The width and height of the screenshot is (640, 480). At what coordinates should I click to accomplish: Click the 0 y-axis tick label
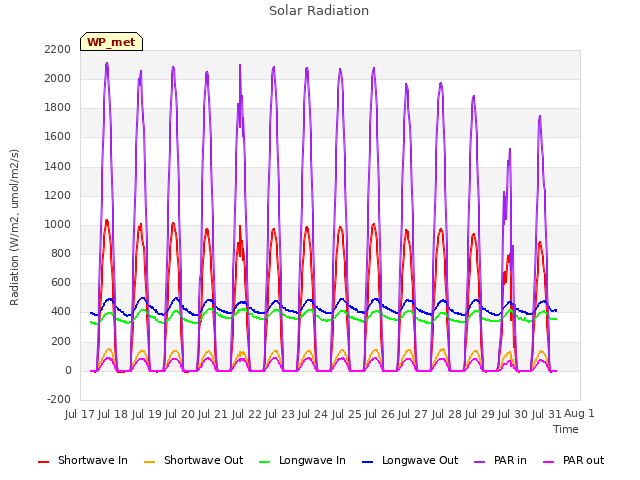(x=68, y=371)
